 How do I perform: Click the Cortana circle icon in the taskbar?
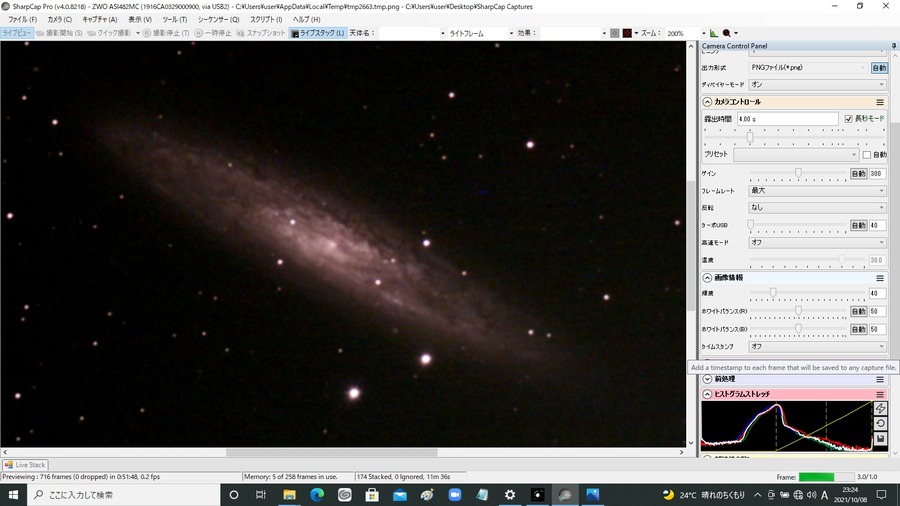pyautogui.click(x=234, y=495)
